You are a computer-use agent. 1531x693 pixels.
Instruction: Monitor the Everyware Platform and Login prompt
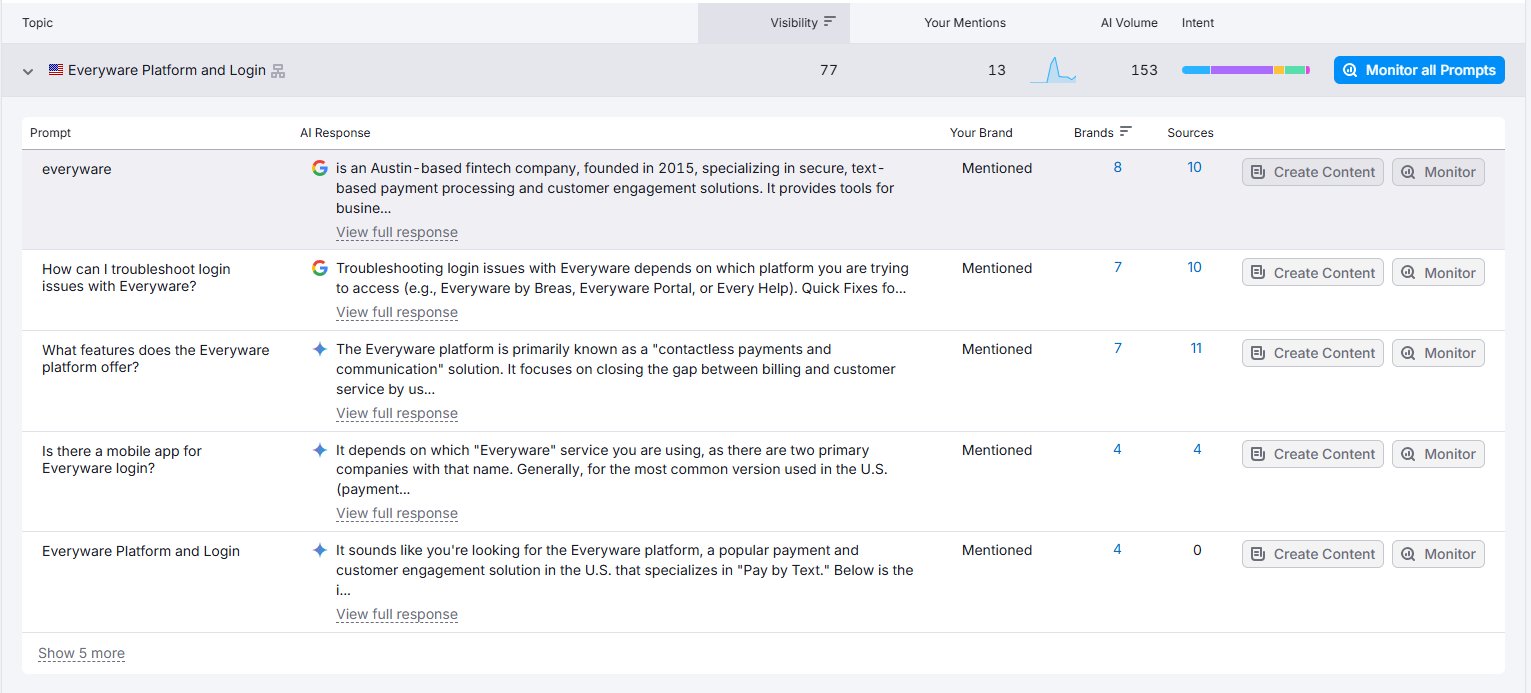coord(1438,554)
